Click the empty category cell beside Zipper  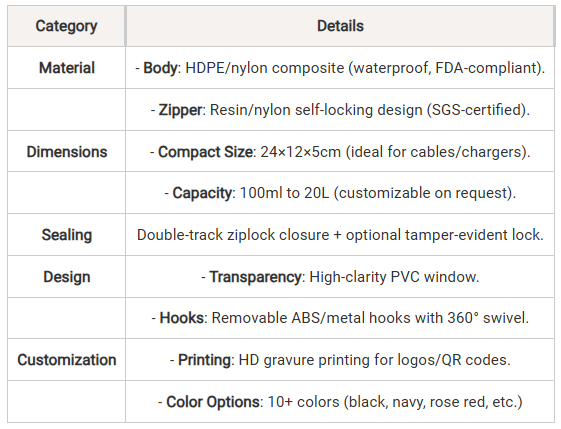click(67, 109)
